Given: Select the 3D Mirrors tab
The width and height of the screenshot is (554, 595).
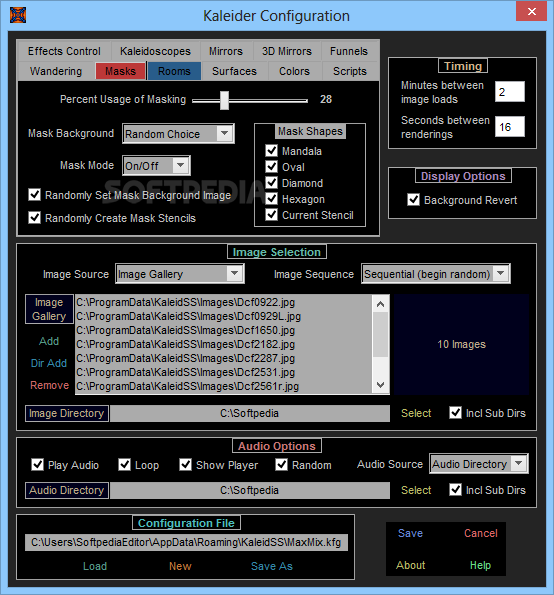Looking at the screenshot, I should point(287,51).
